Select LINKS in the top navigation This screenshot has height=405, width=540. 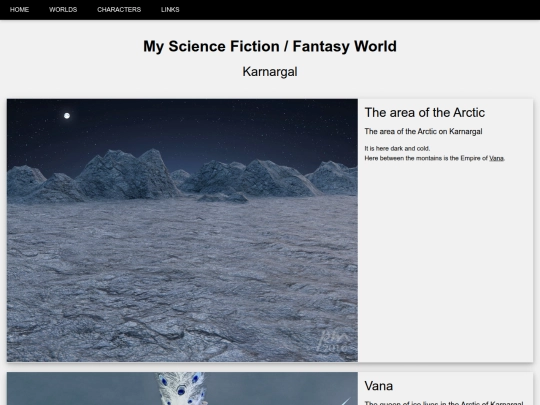click(170, 10)
